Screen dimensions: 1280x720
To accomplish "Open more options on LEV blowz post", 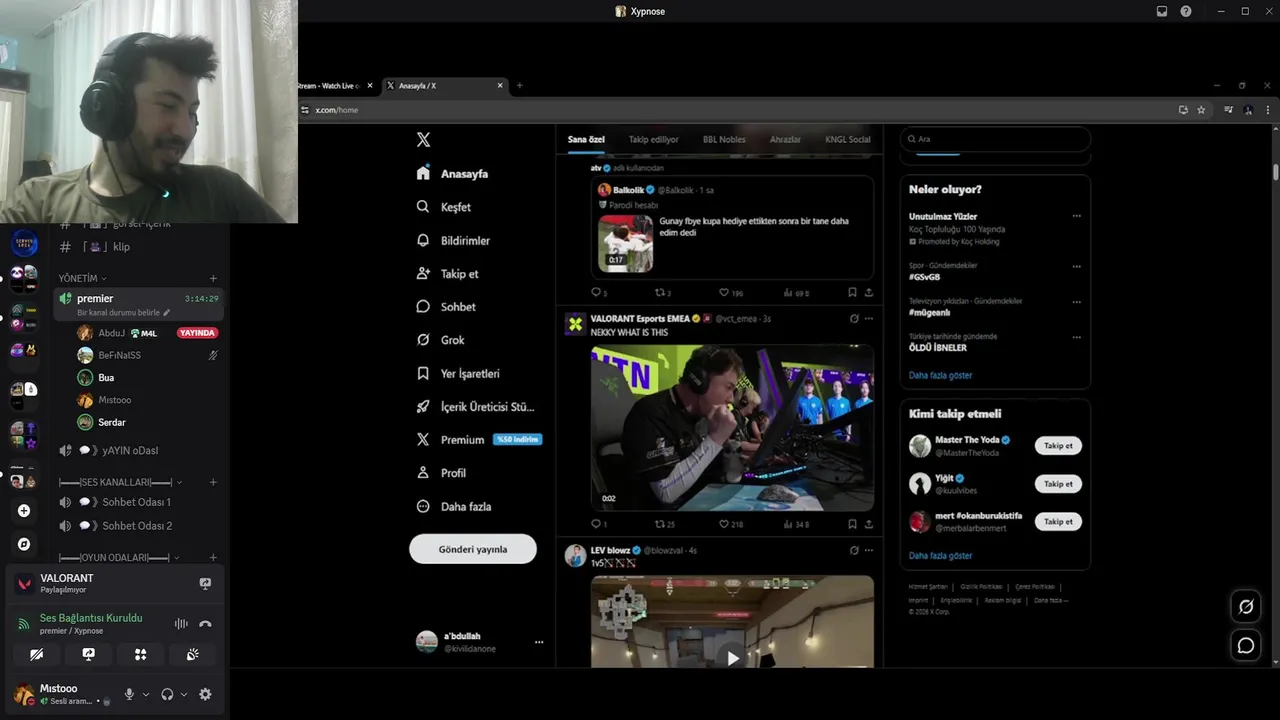I will [x=869, y=550].
